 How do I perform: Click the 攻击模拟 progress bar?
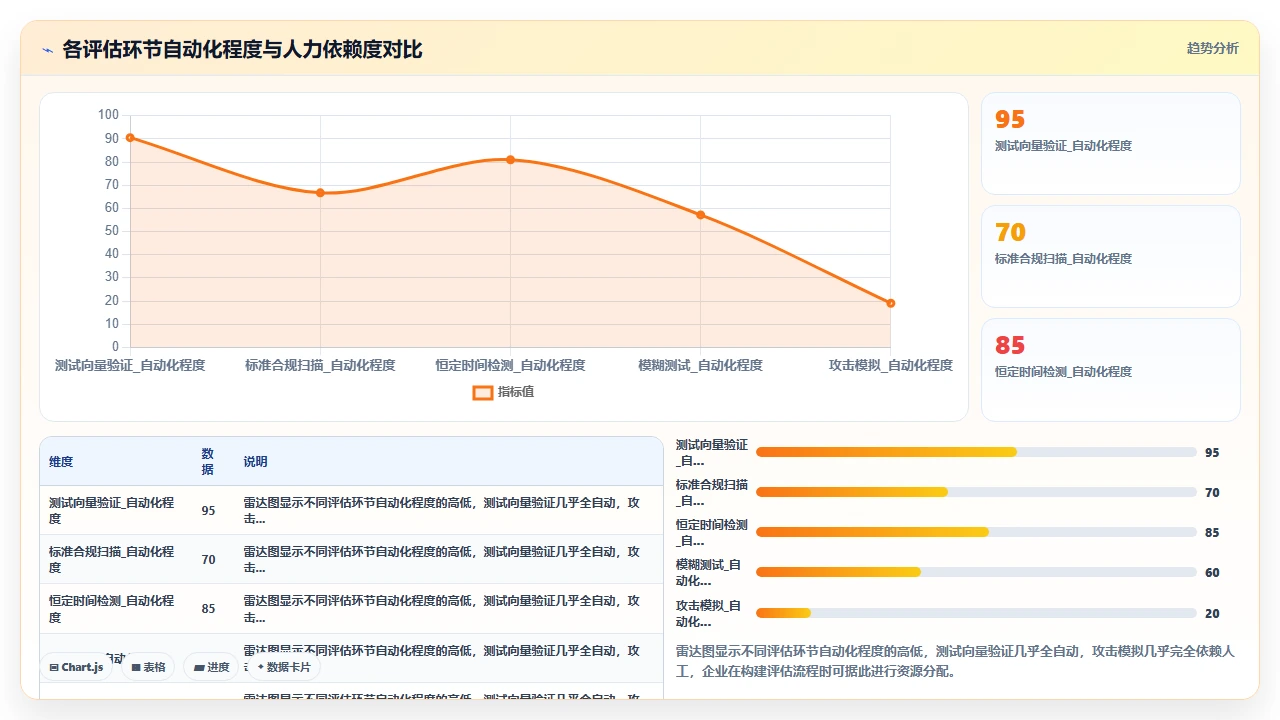coord(976,612)
